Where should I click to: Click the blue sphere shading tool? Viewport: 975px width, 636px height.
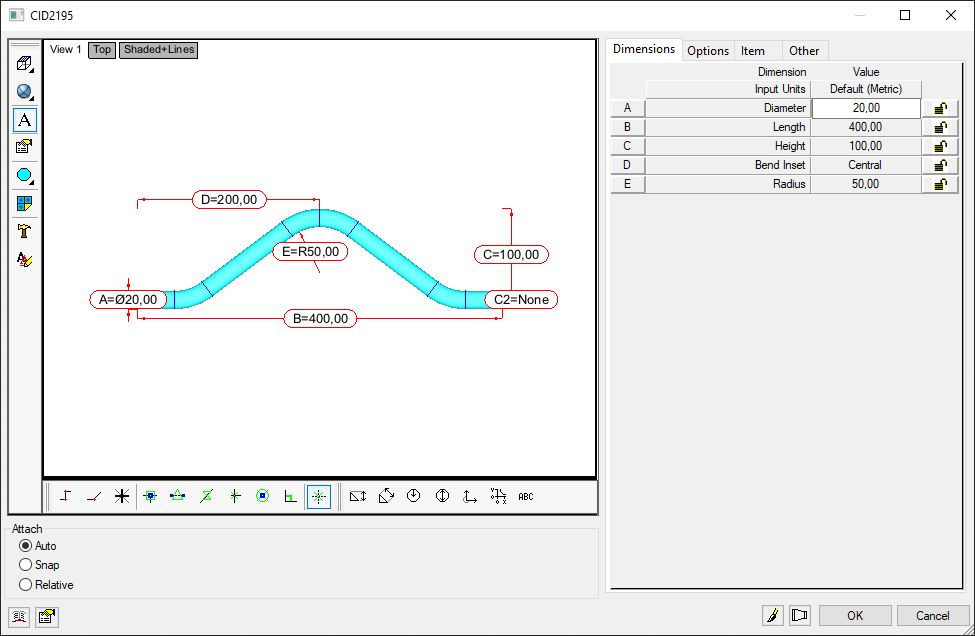click(24, 91)
